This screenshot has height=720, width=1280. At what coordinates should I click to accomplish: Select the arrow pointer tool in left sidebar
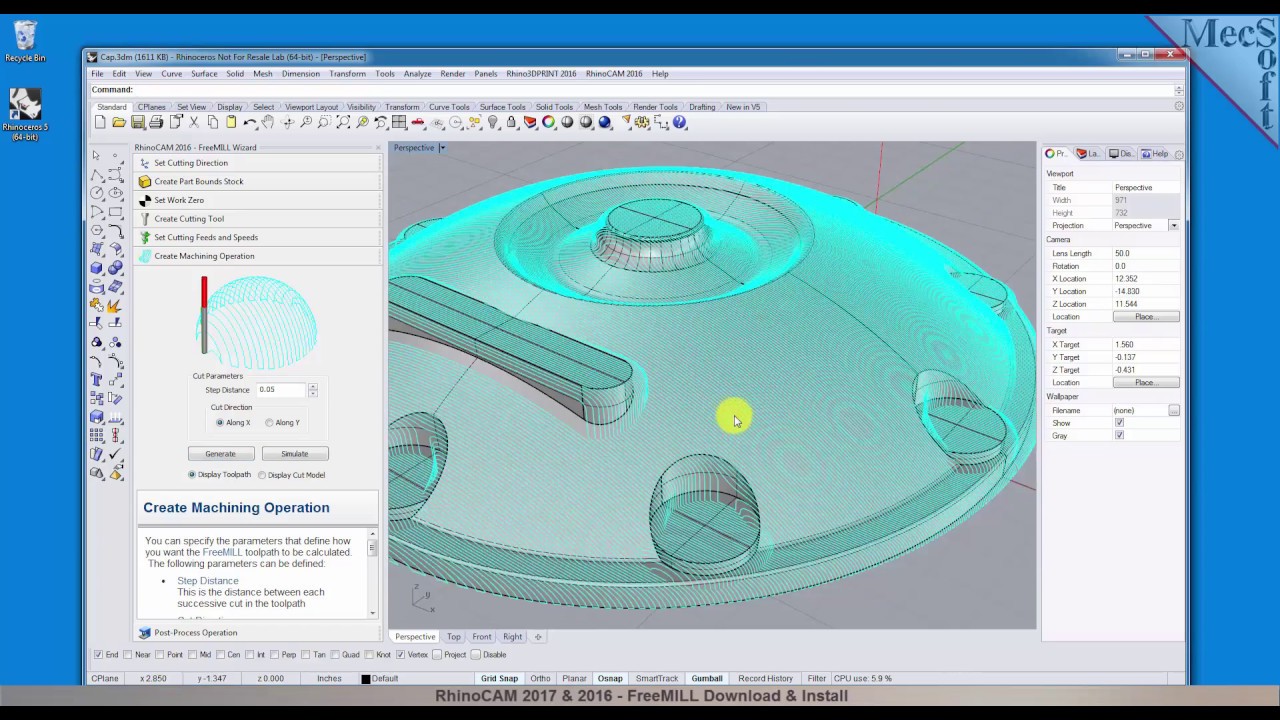click(x=96, y=155)
